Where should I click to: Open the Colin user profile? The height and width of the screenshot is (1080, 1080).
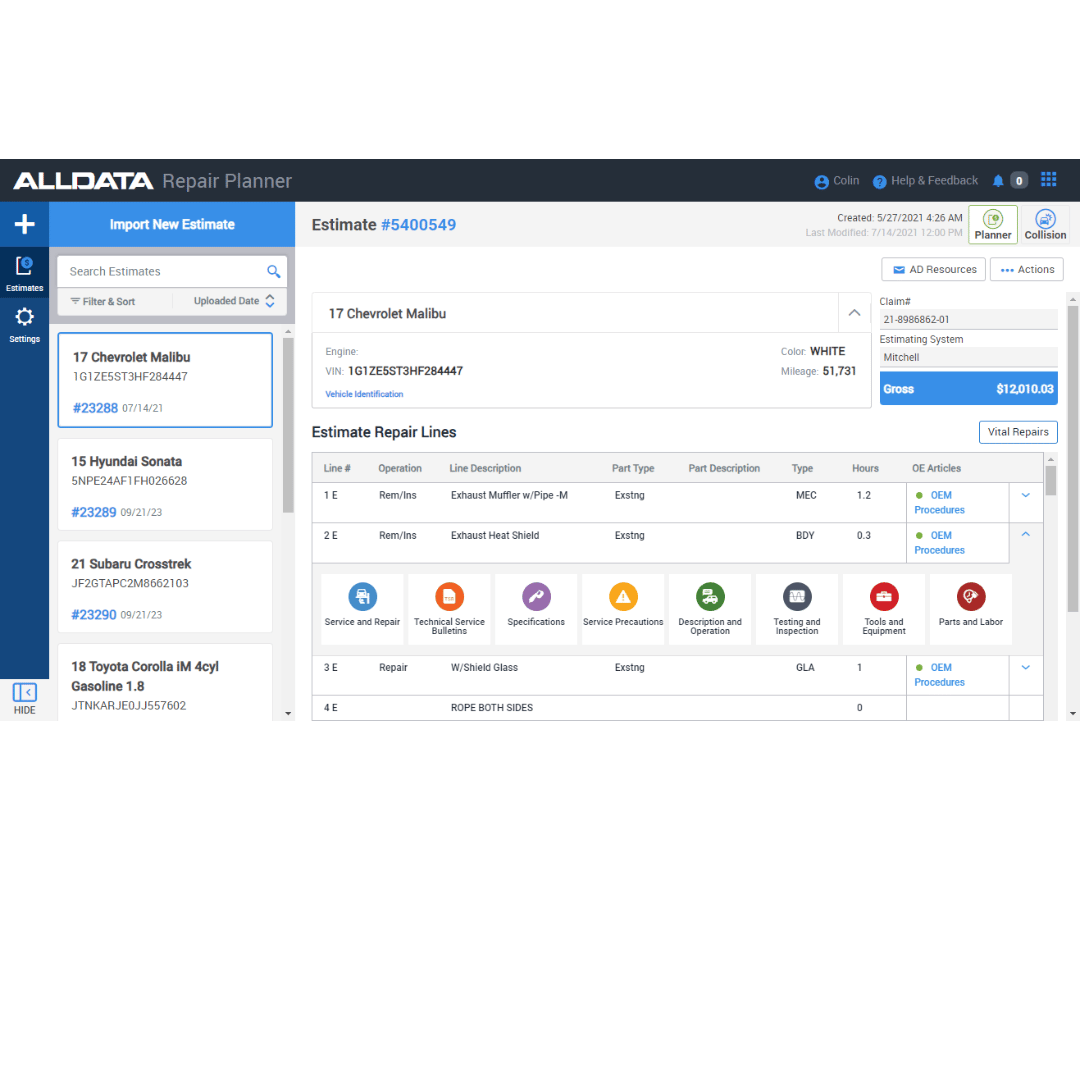837,180
